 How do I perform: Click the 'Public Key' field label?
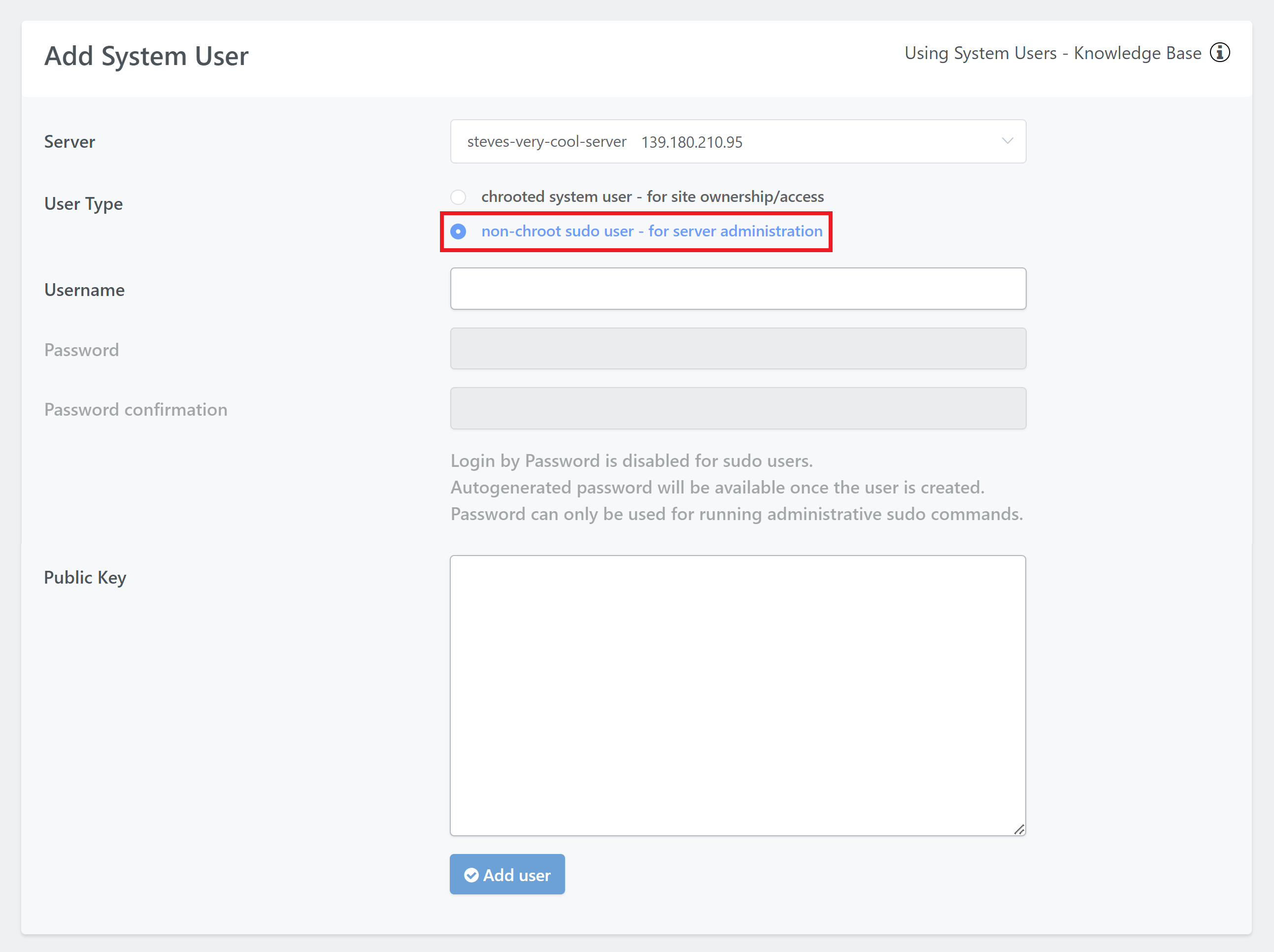point(85,578)
